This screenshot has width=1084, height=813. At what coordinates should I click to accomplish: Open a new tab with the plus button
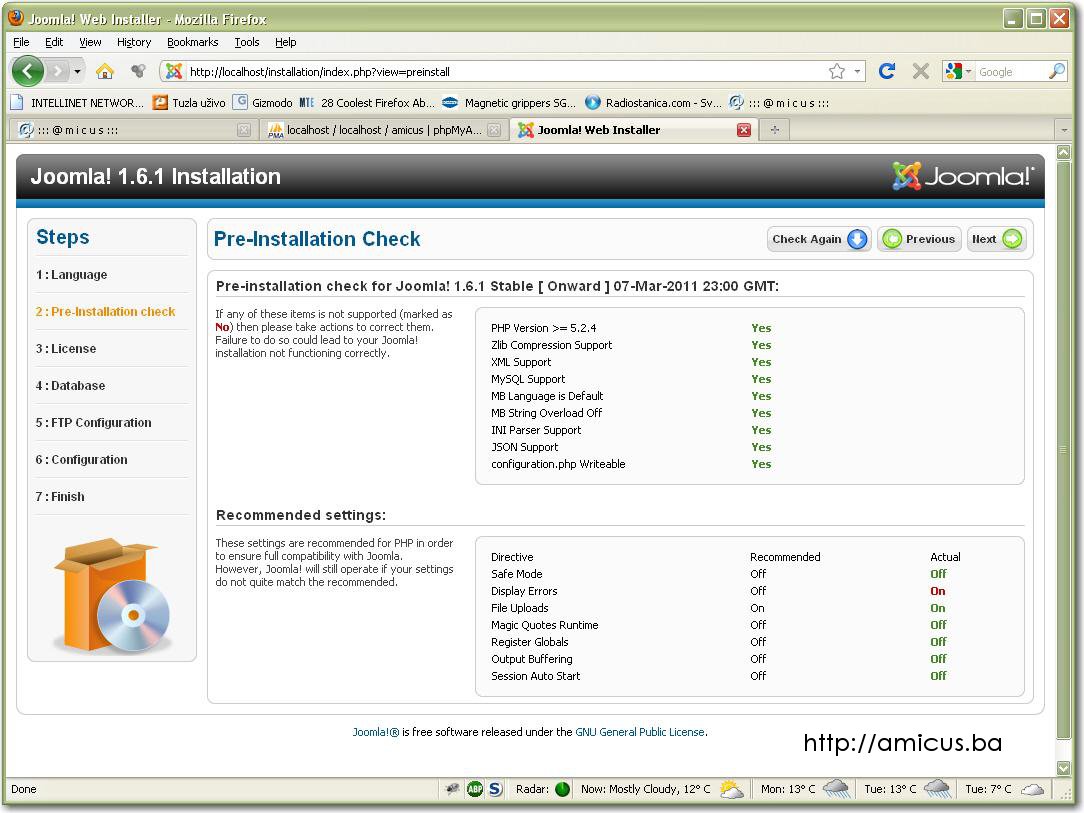(x=774, y=130)
